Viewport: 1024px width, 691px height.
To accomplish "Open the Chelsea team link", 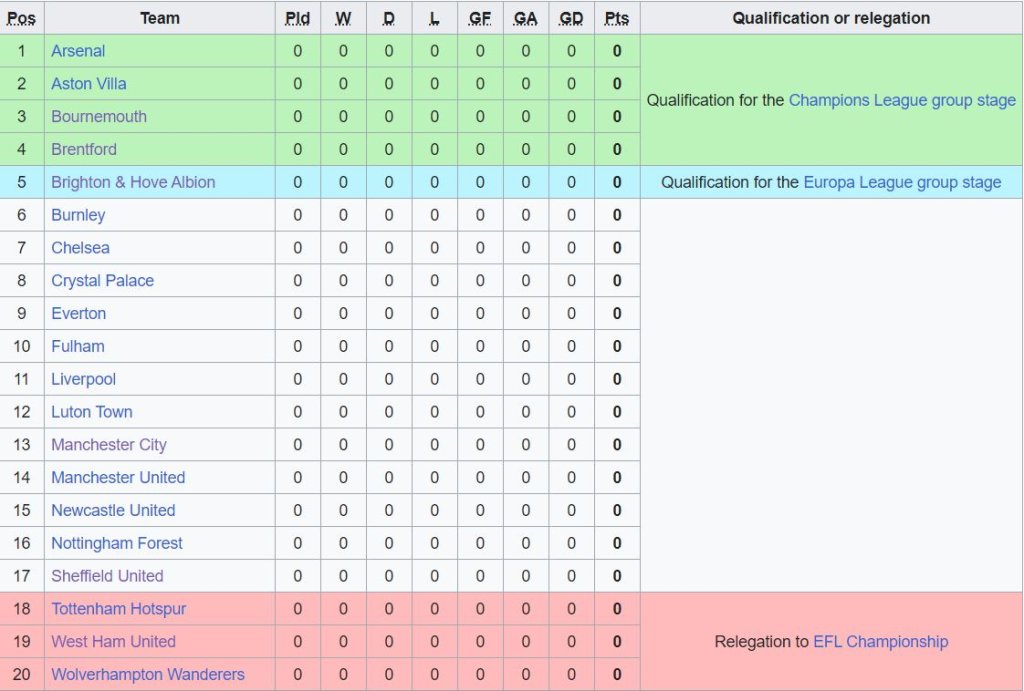I will [x=80, y=248].
